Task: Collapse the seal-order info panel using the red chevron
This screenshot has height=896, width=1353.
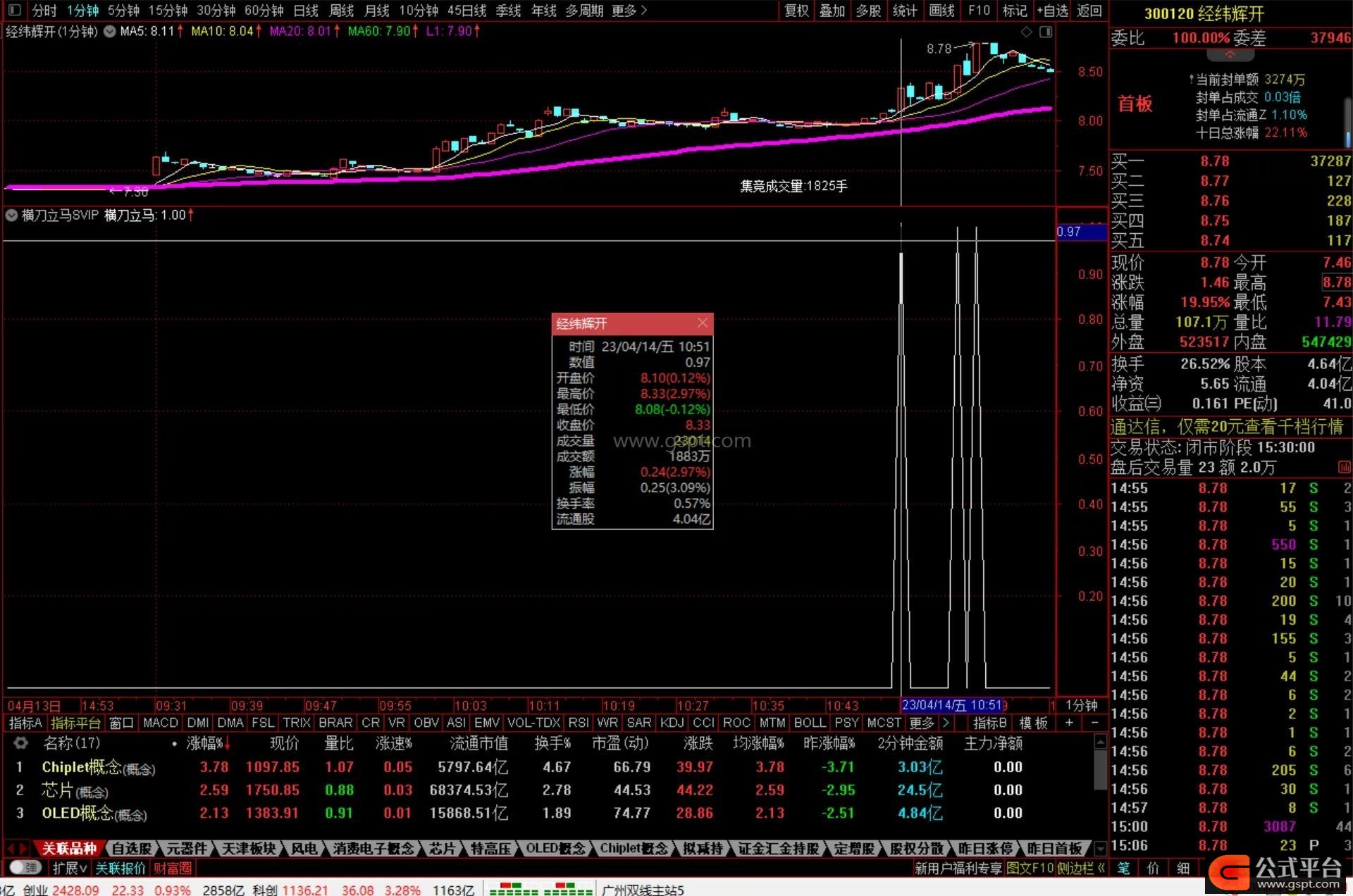Action: click(x=1230, y=54)
